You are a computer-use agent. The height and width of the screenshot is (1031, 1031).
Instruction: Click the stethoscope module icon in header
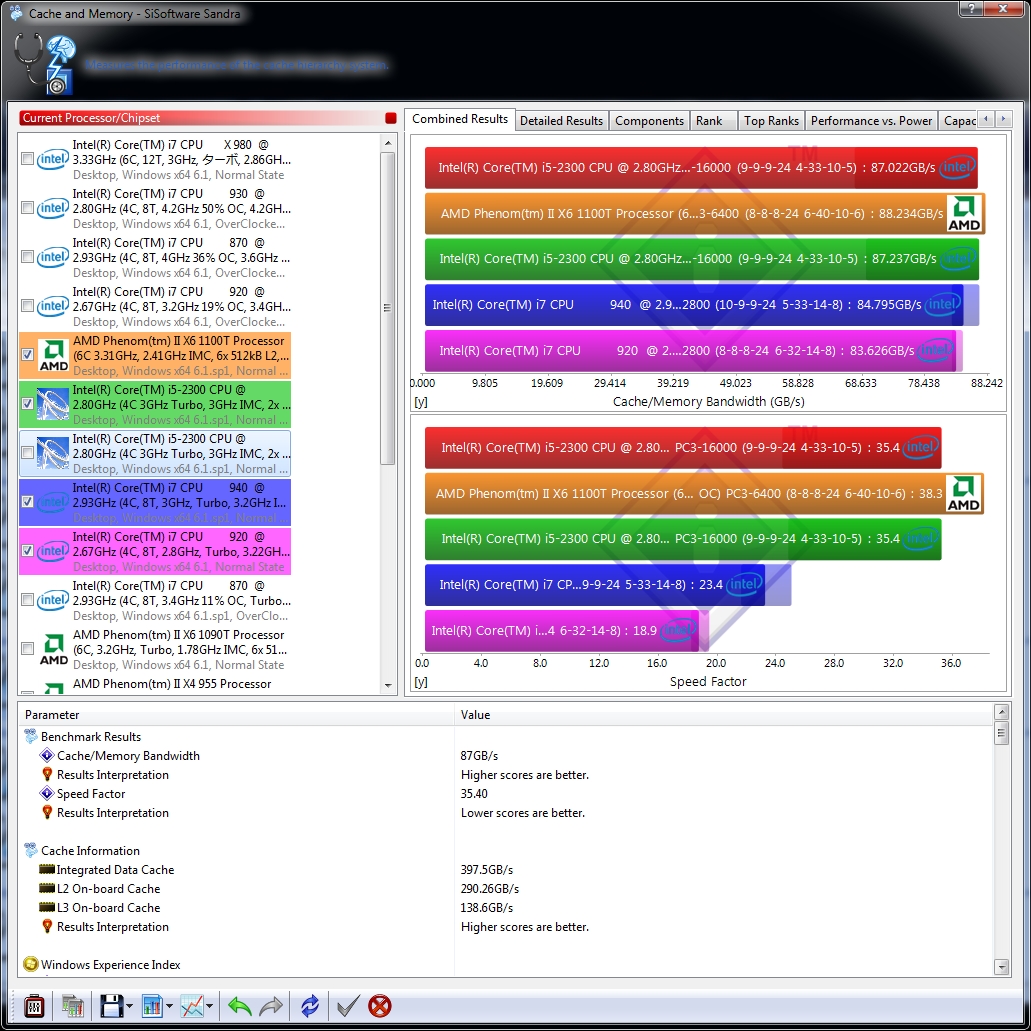[45, 64]
